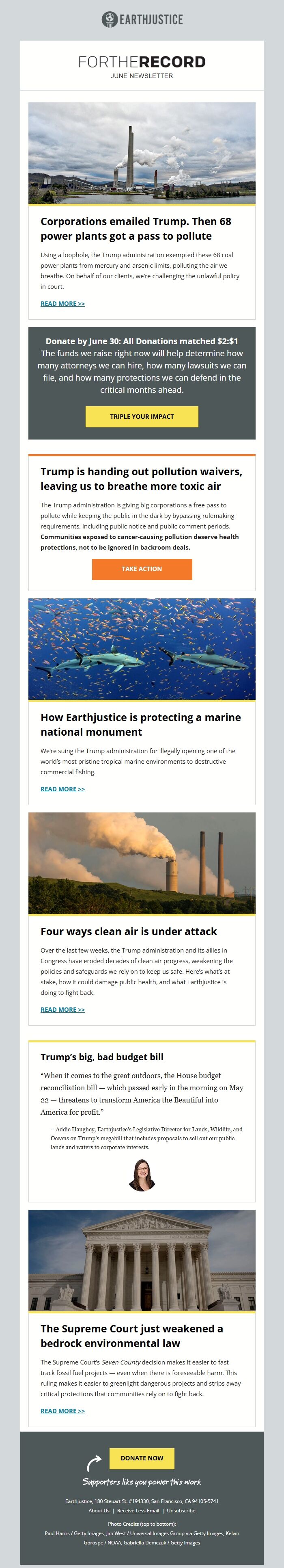Open the Supreme Court building photo
284x1568 pixels.
(x=142, y=1260)
